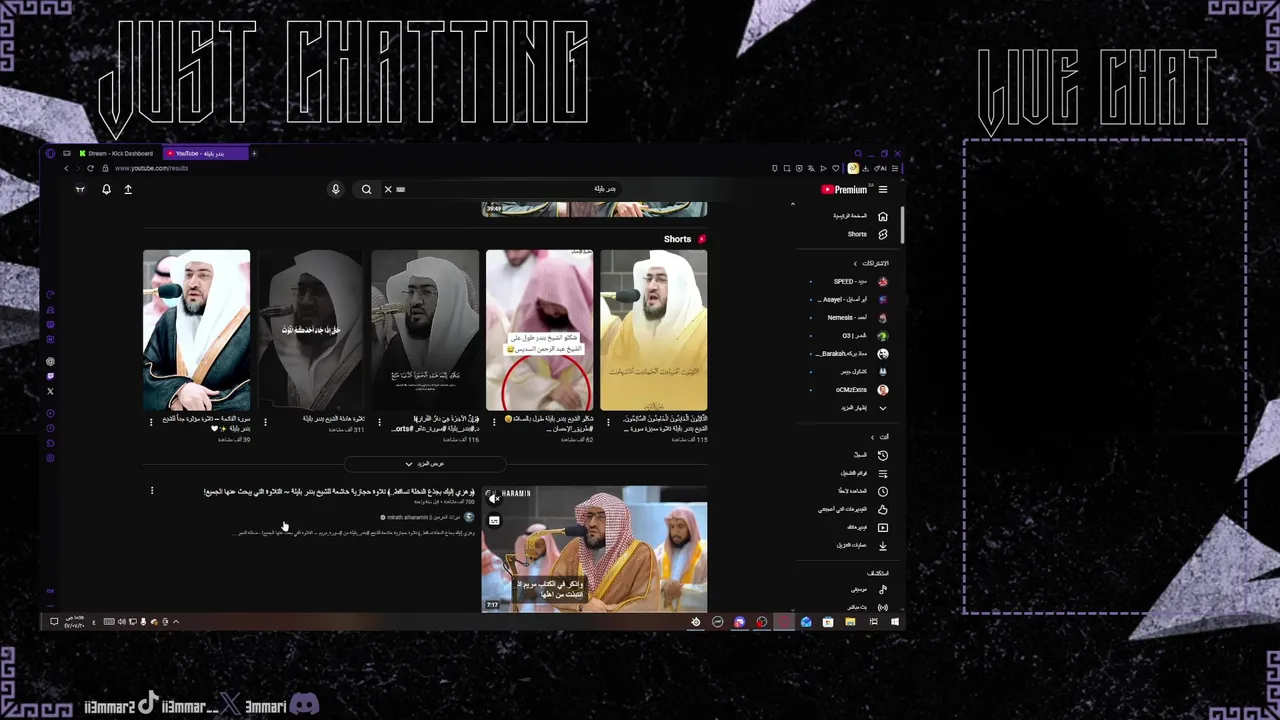The height and width of the screenshot is (720, 1280).
Task: Open YouTube notifications bell
Action: tap(106, 189)
